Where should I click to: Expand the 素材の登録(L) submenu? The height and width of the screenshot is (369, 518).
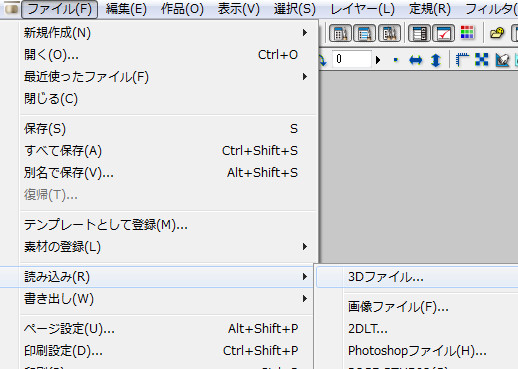(166, 247)
